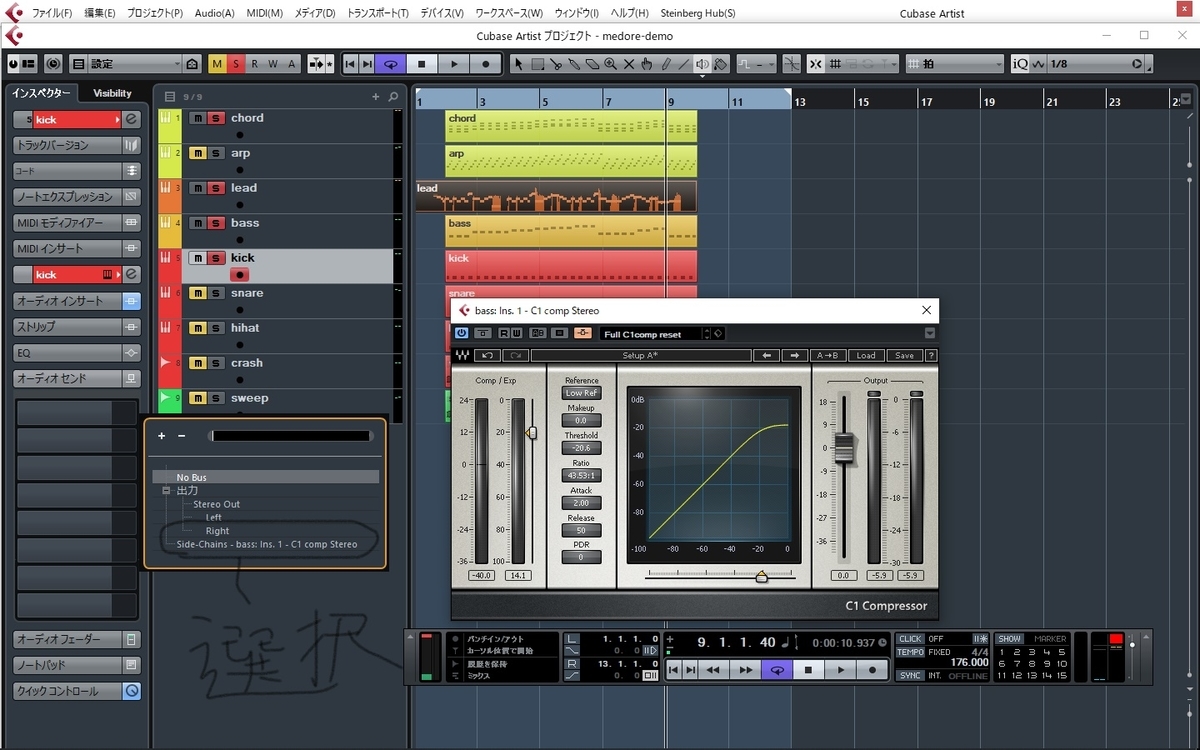Click the add track plus icon

click(x=376, y=97)
